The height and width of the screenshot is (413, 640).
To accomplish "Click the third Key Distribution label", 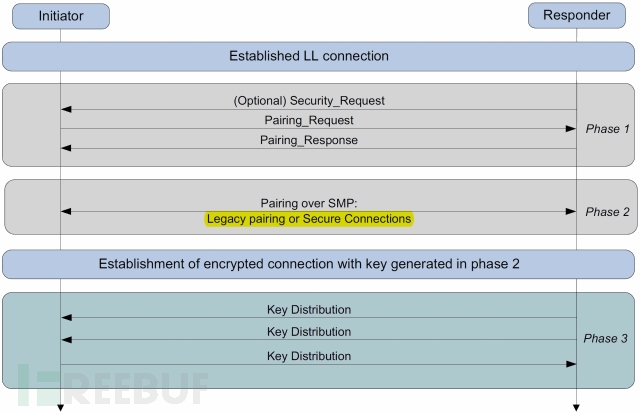I will [x=309, y=356].
